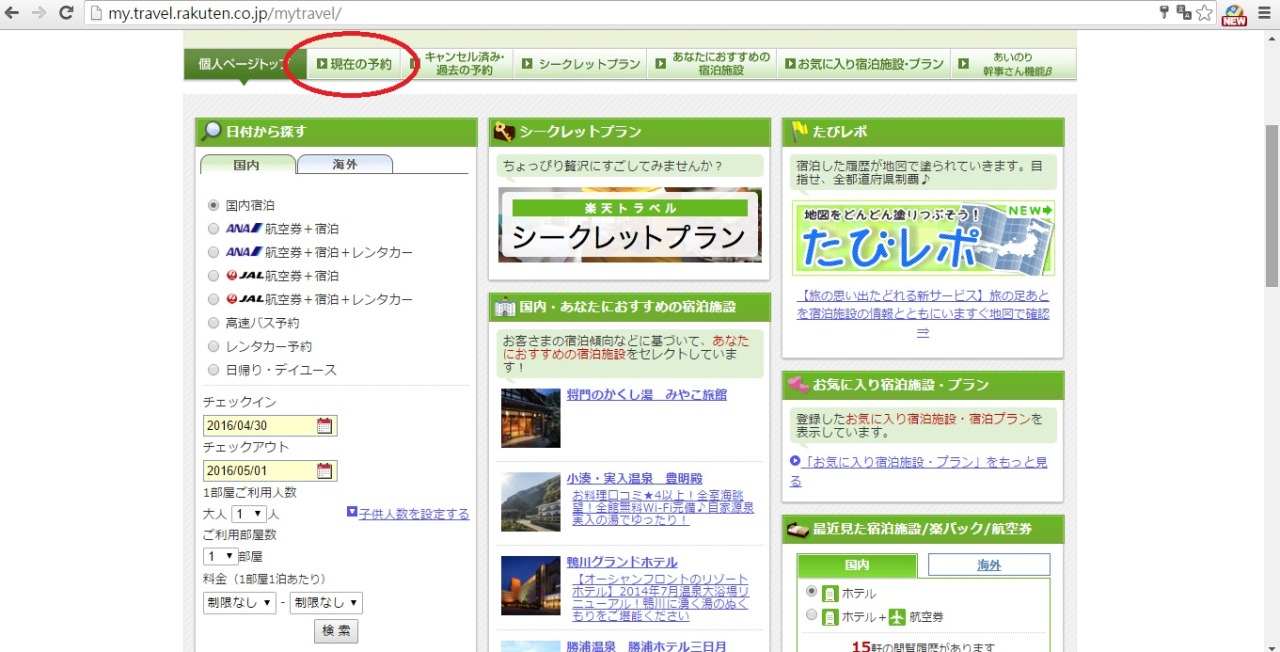Screen dimensions: 1280x652
Task: Choose the 日帰り・デイユース radio button
Action: click(213, 370)
